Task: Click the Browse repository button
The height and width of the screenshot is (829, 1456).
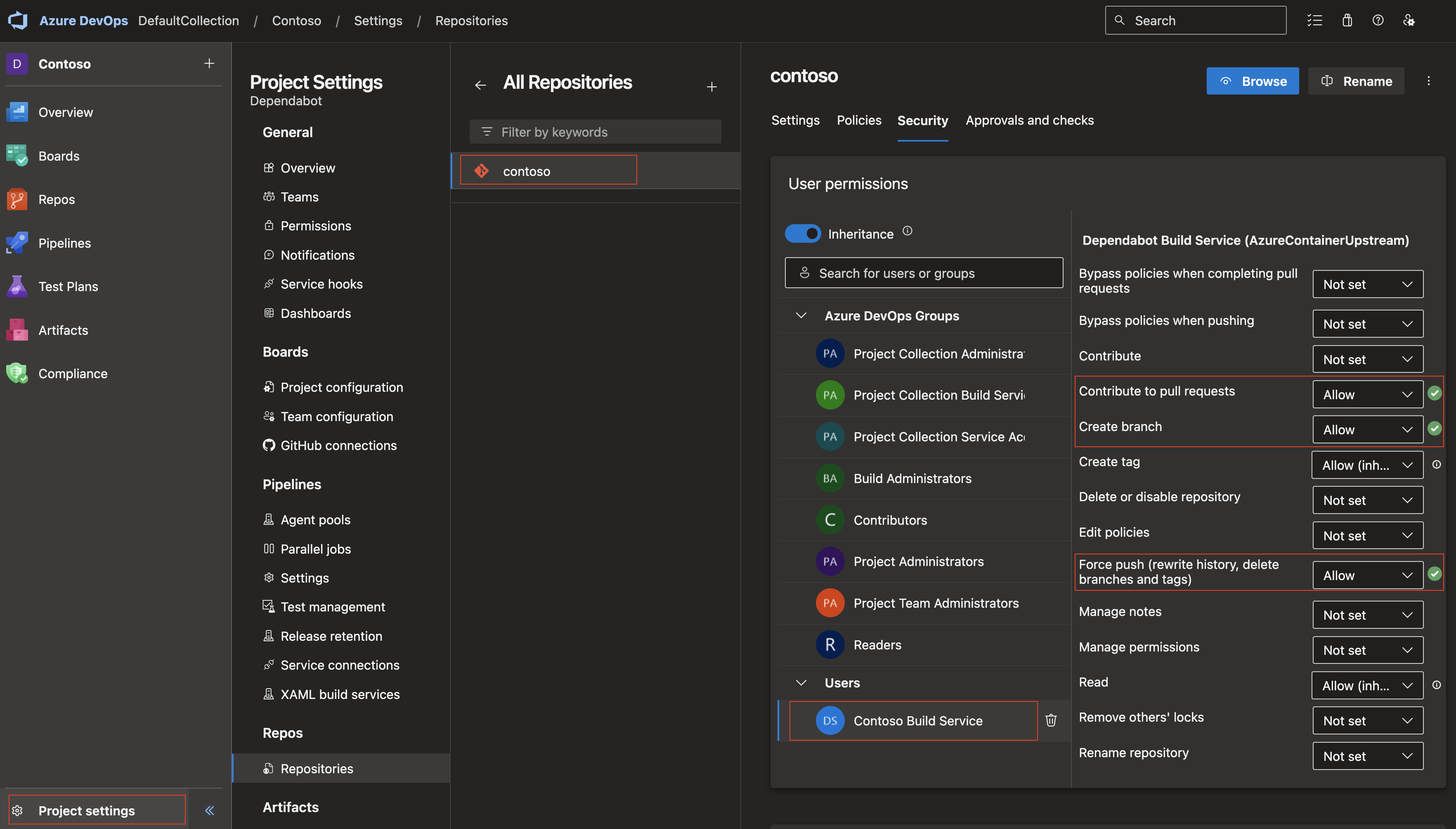Action: click(x=1252, y=81)
